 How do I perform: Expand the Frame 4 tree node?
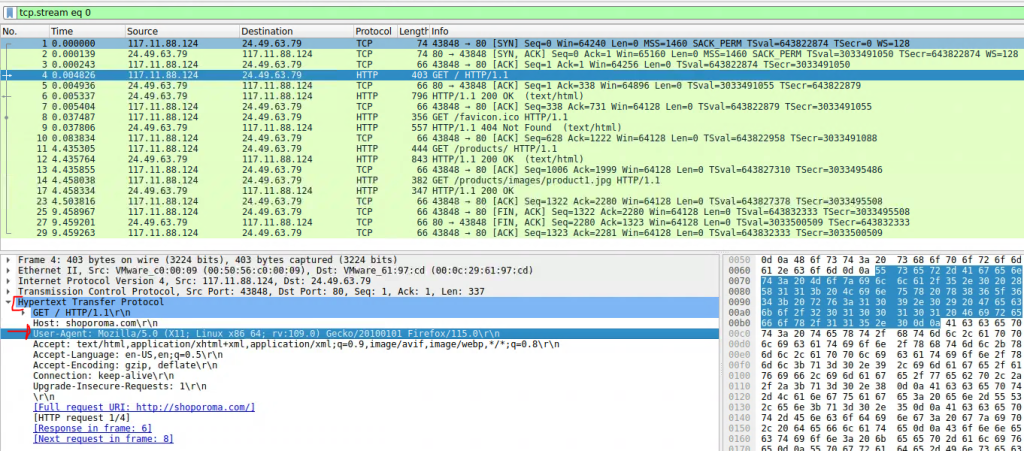(10, 259)
